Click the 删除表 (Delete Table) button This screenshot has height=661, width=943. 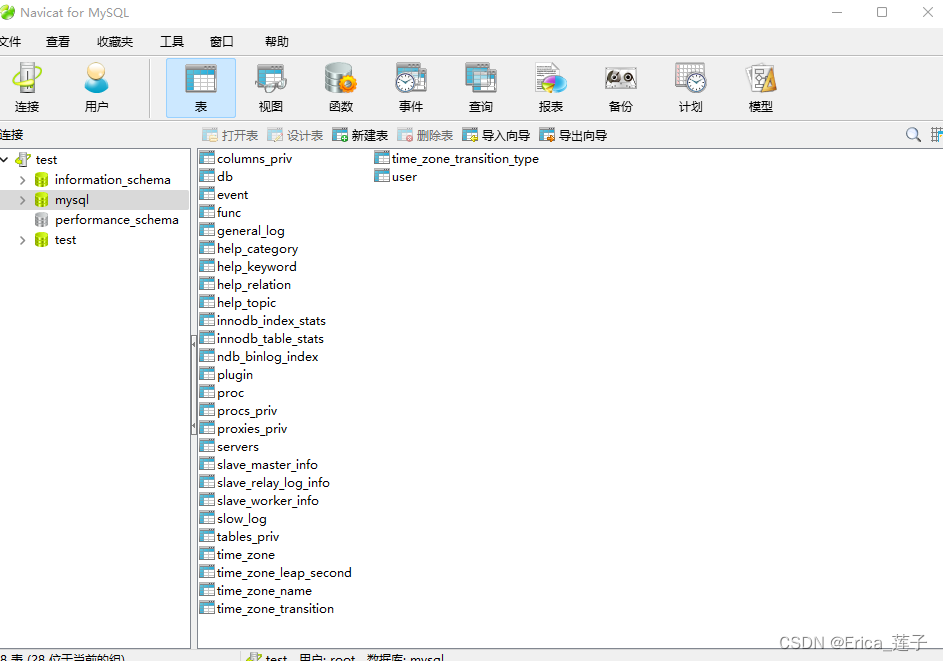pyautogui.click(x=425, y=135)
